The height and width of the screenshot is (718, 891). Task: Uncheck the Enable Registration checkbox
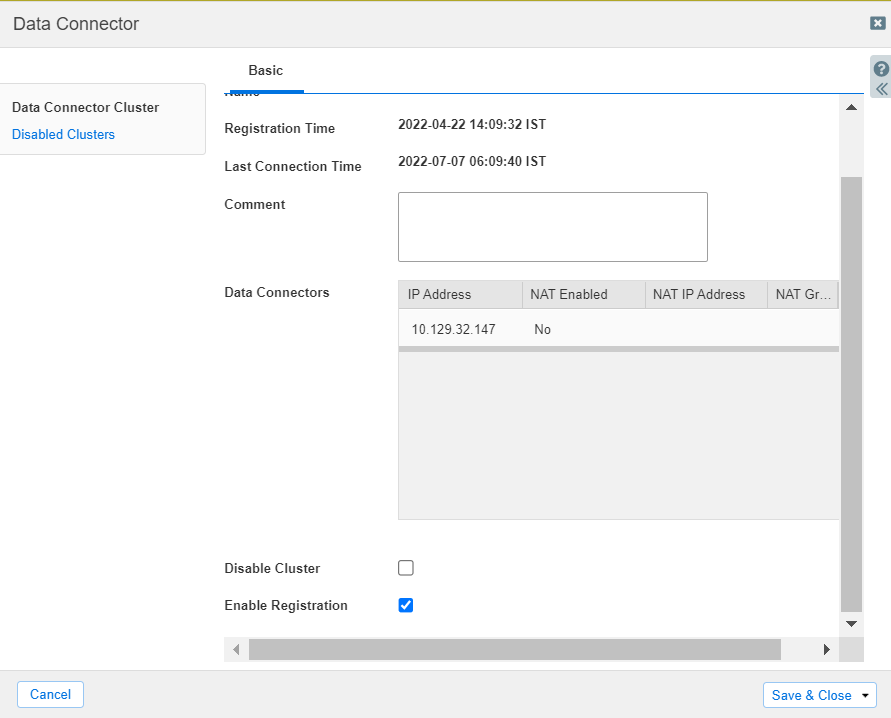[405, 604]
